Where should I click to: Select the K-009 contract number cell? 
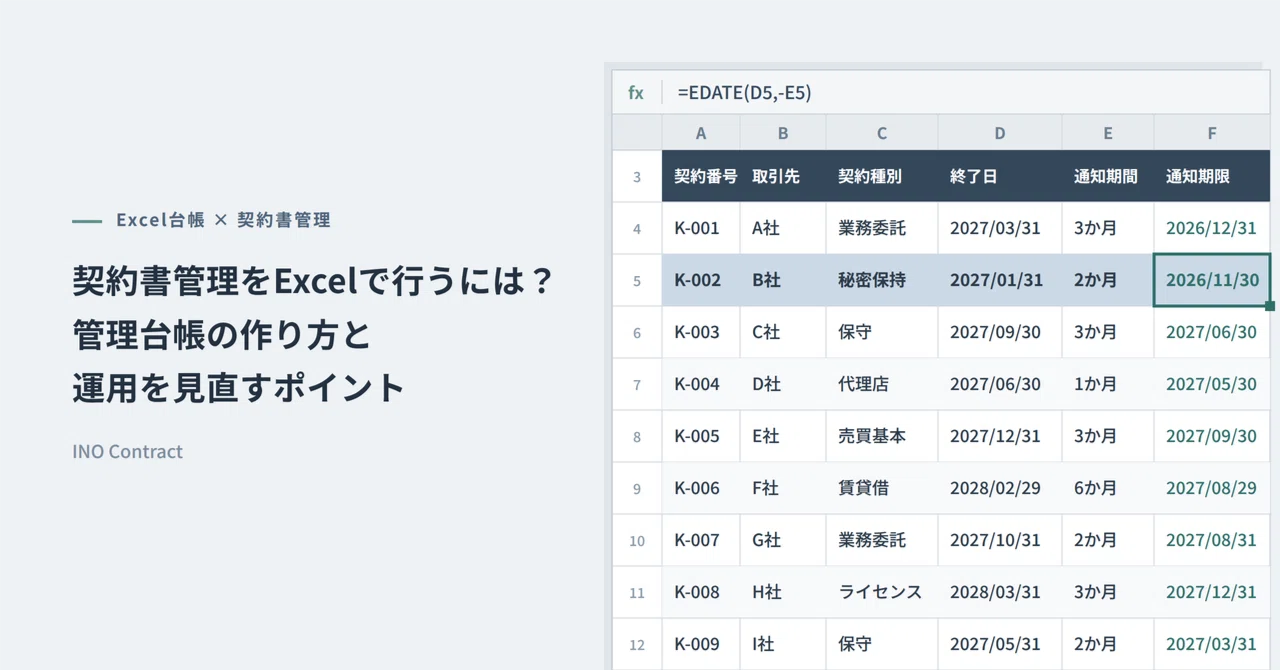click(x=701, y=645)
